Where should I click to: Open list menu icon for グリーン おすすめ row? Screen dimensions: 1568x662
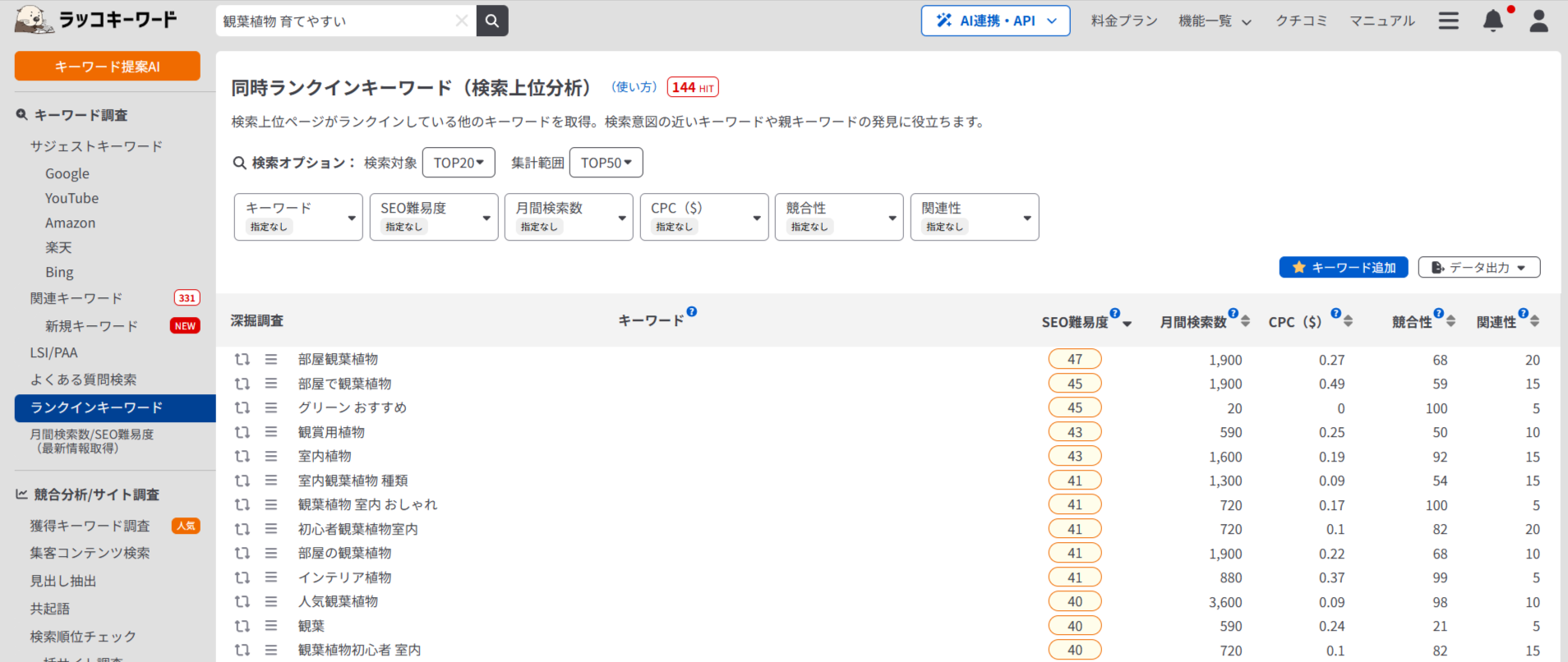coord(271,407)
